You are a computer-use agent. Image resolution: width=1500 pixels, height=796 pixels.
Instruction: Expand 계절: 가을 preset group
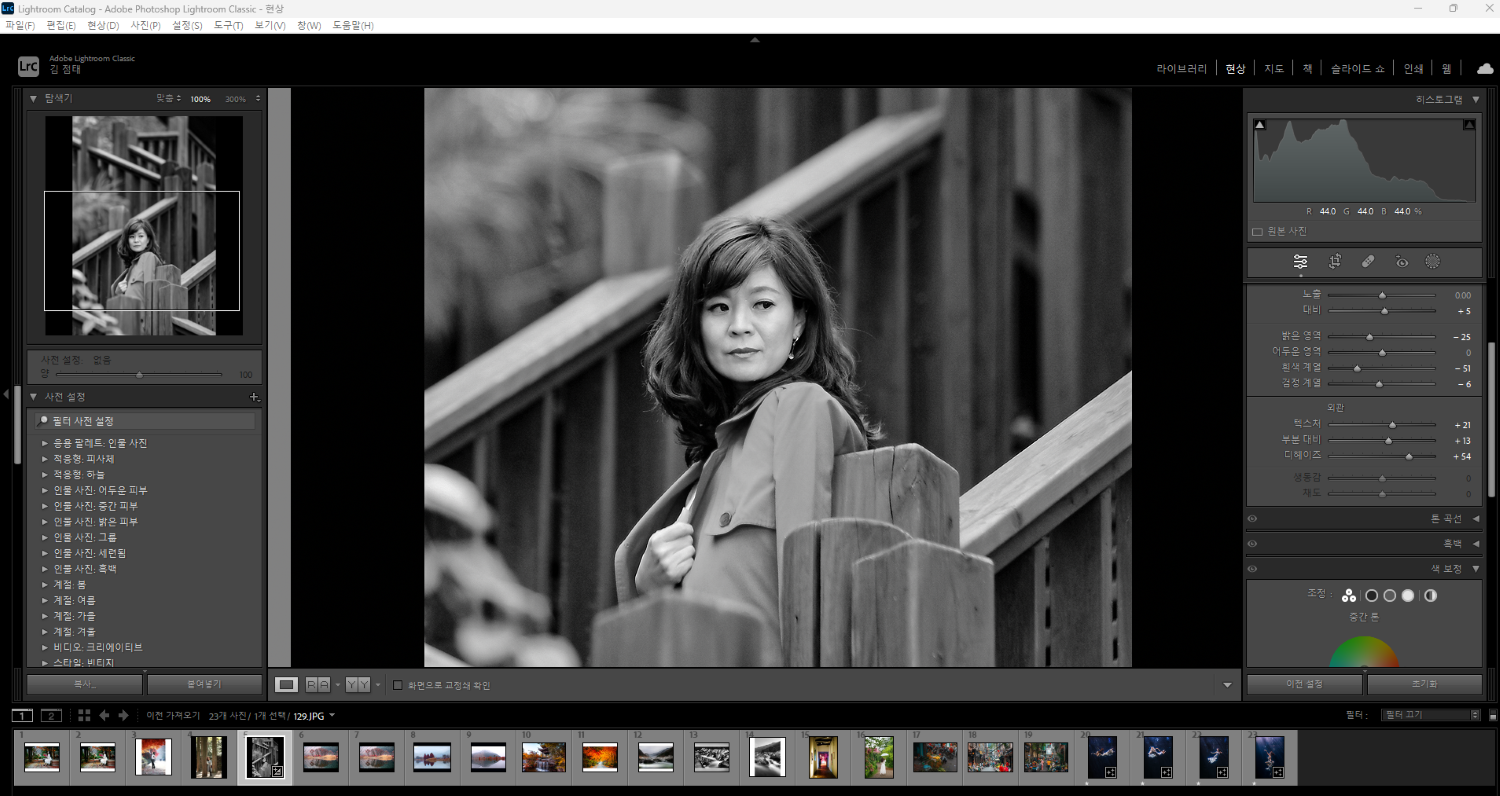tap(44, 616)
